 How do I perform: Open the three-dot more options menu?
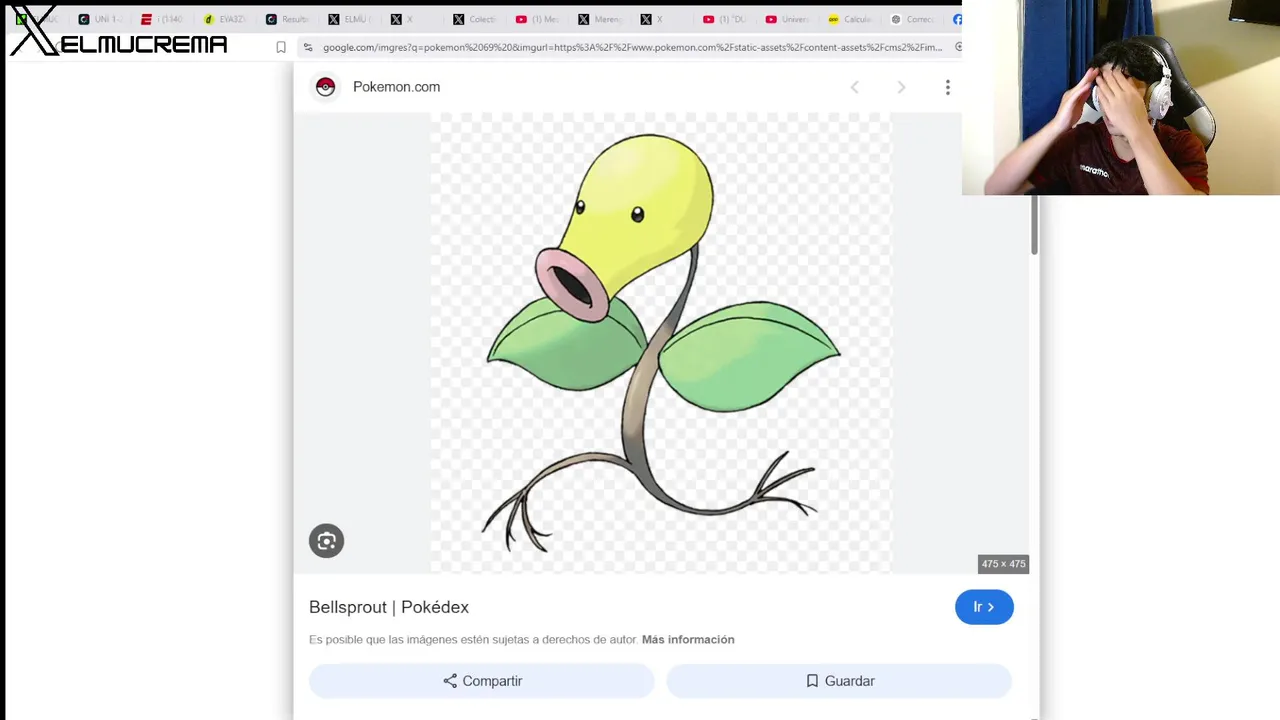click(x=947, y=88)
